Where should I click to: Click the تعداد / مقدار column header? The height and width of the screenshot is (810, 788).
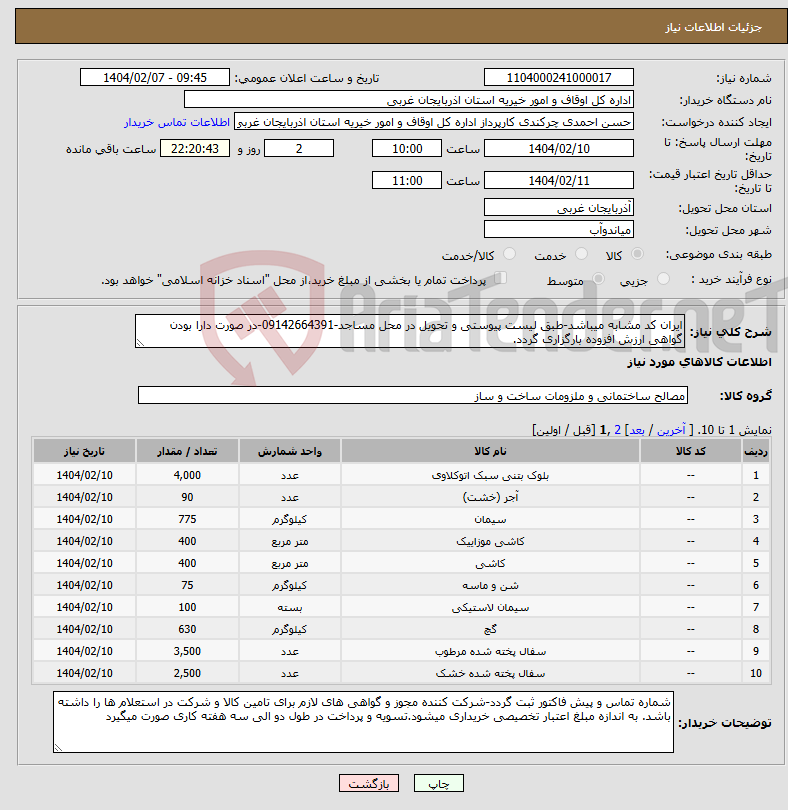point(187,451)
